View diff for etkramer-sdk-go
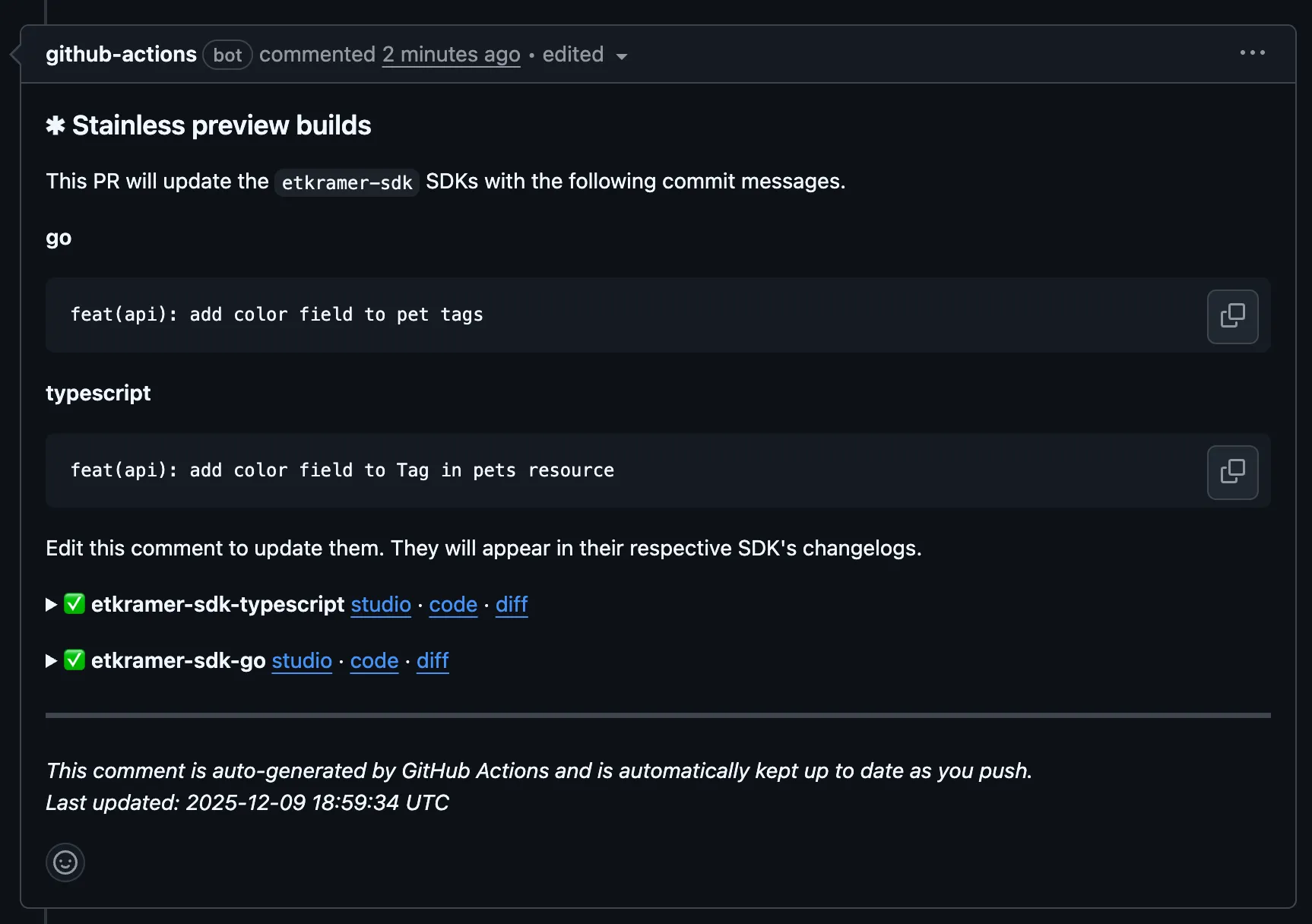1312x924 pixels. pos(432,661)
